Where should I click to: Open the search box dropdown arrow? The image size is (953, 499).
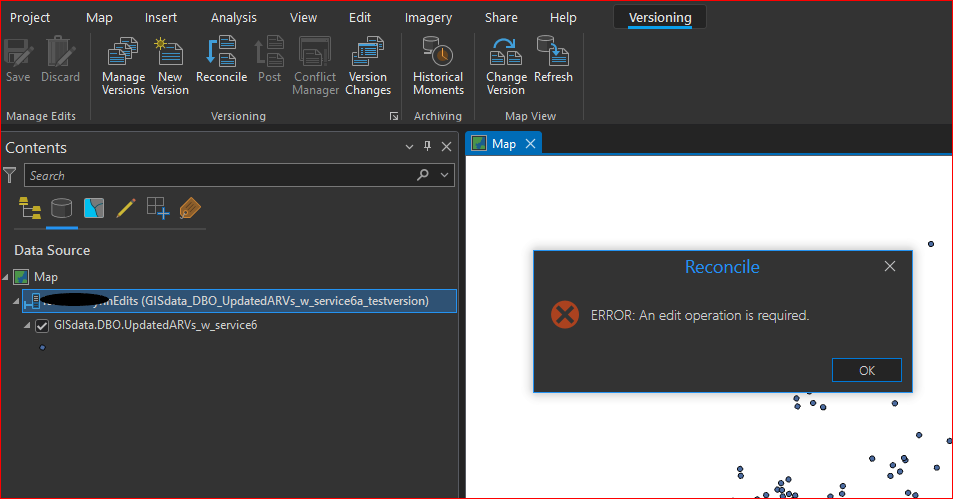[444, 175]
